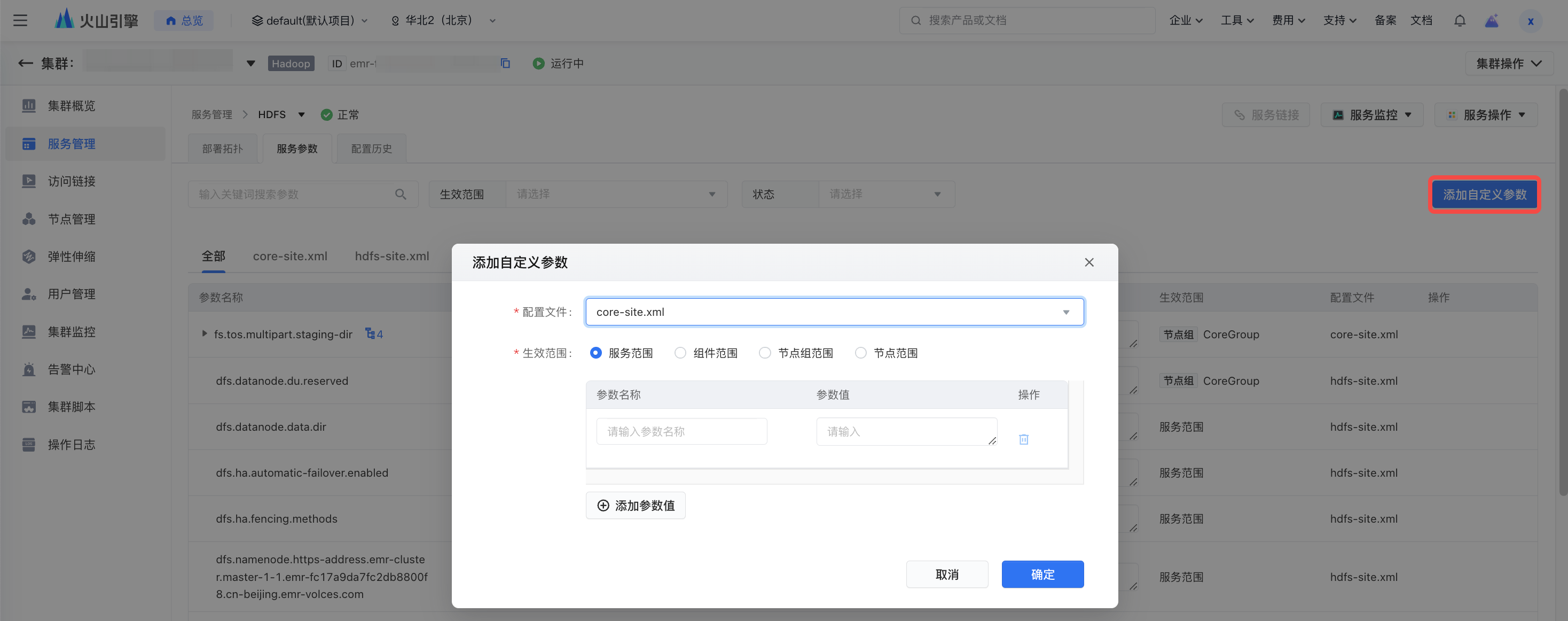Screen dimensions: 1568x621
Task: Select 服务管理 in sidebar
Action: [85, 144]
